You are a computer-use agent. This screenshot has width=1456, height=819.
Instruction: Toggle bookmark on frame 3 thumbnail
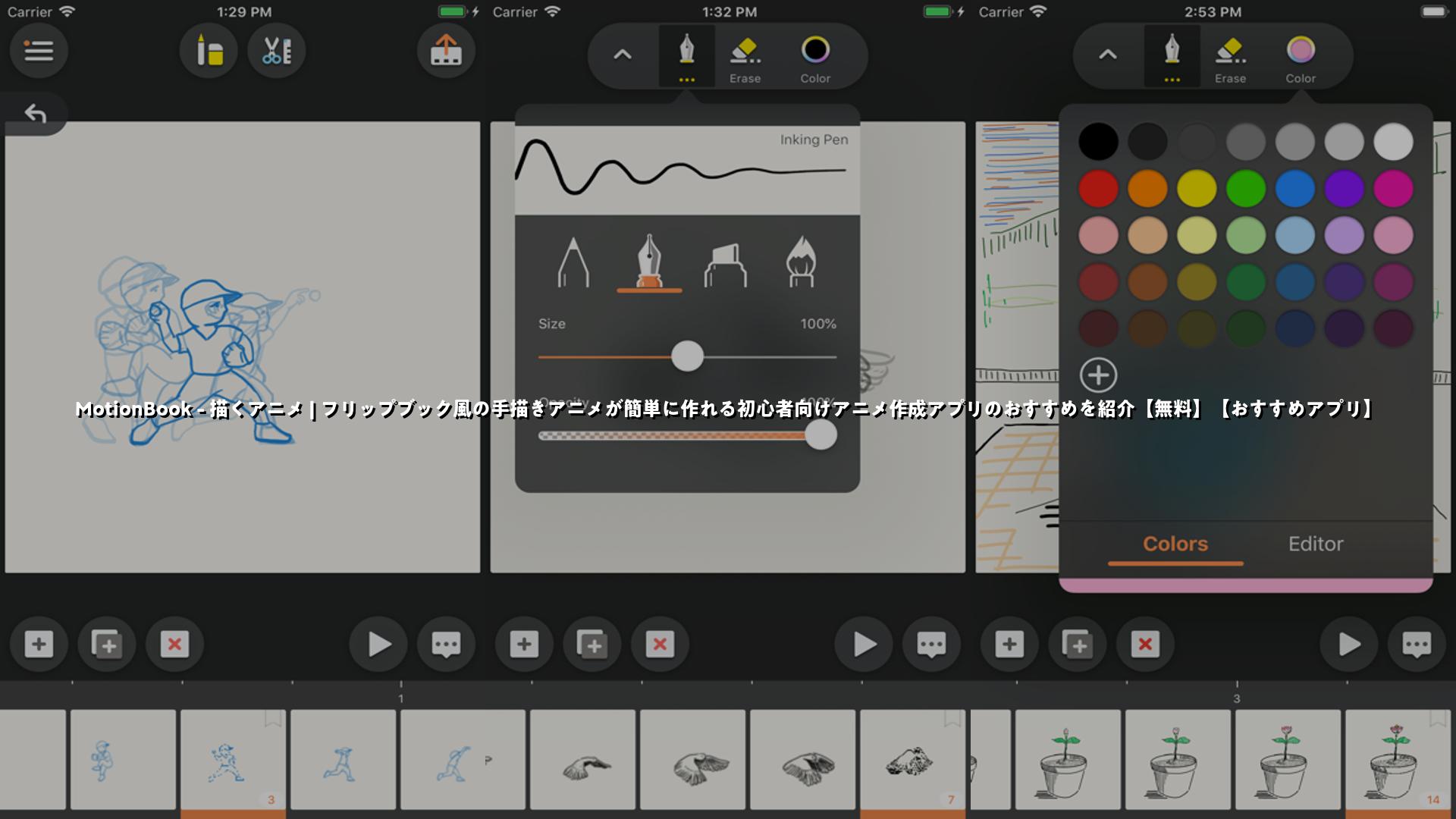[273, 719]
